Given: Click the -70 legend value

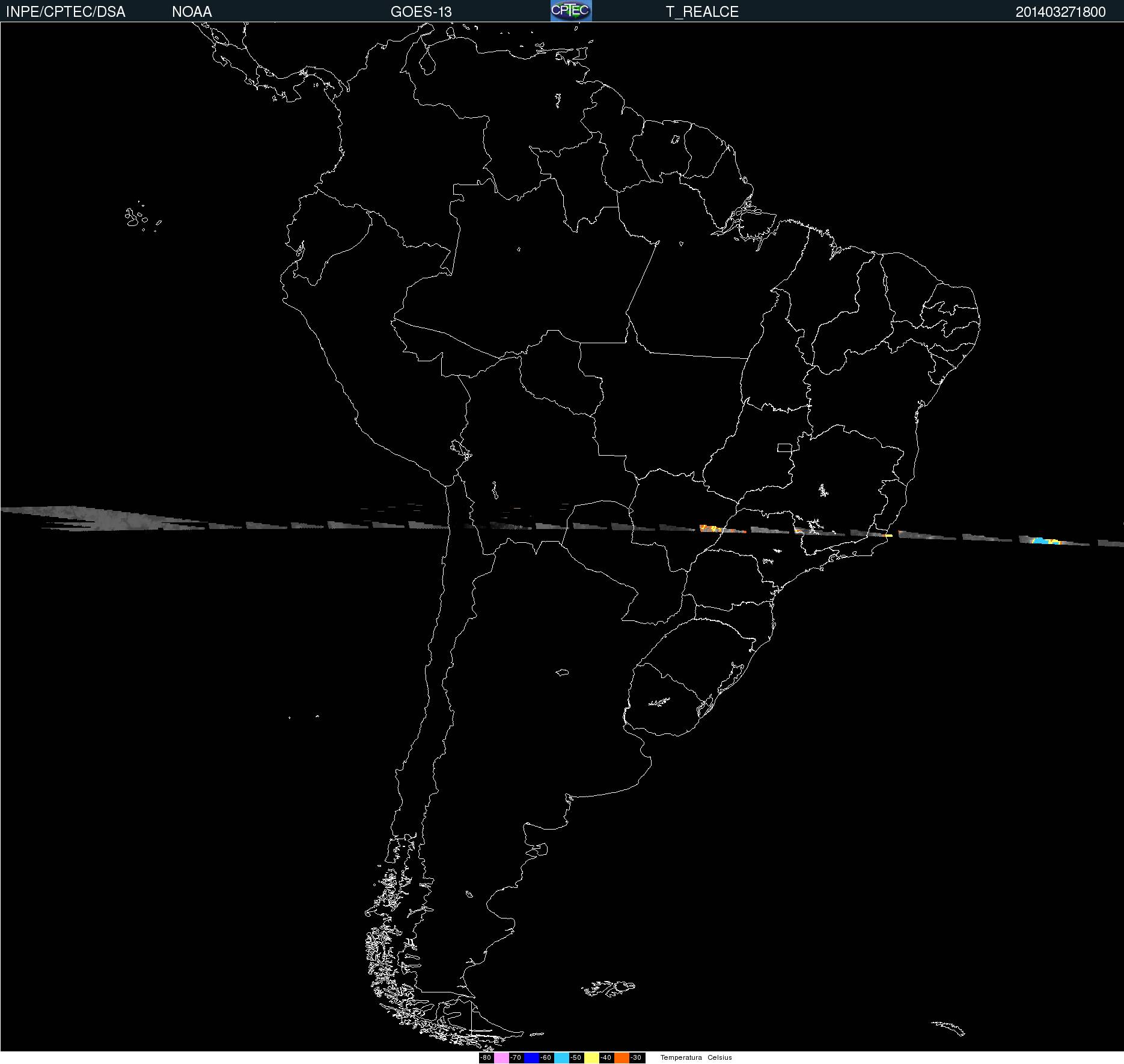Looking at the screenshot, I should point(516,1058).
